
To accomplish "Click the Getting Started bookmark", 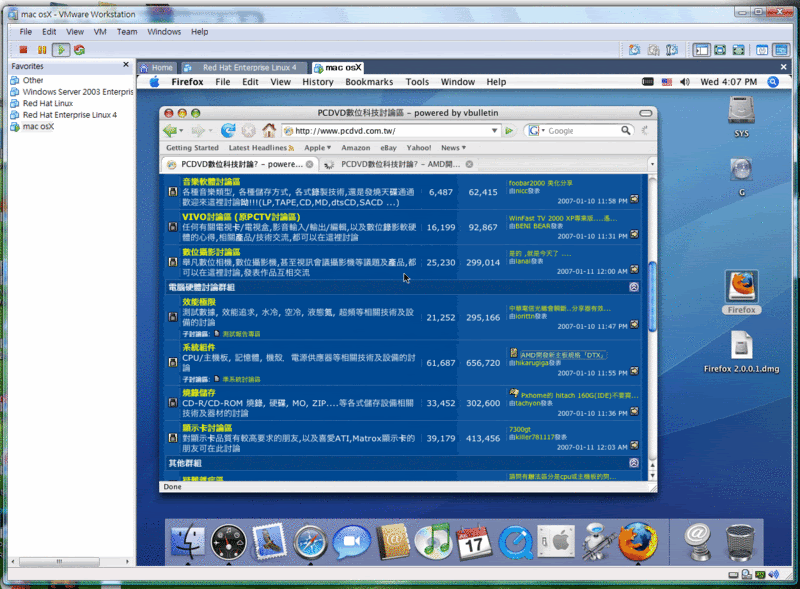I will 192,148.
